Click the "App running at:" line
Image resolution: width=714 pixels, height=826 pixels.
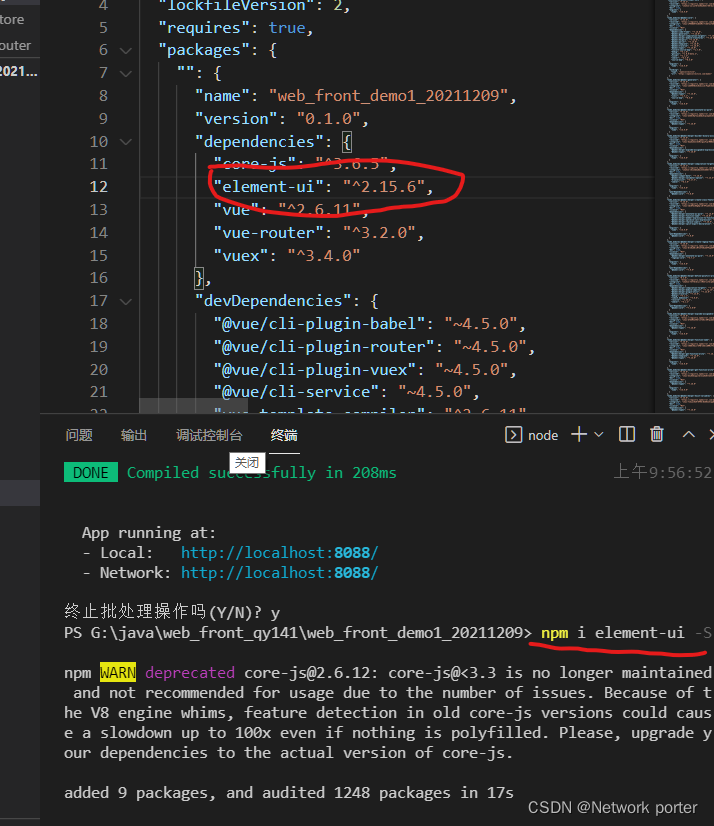tap(149, 533)
